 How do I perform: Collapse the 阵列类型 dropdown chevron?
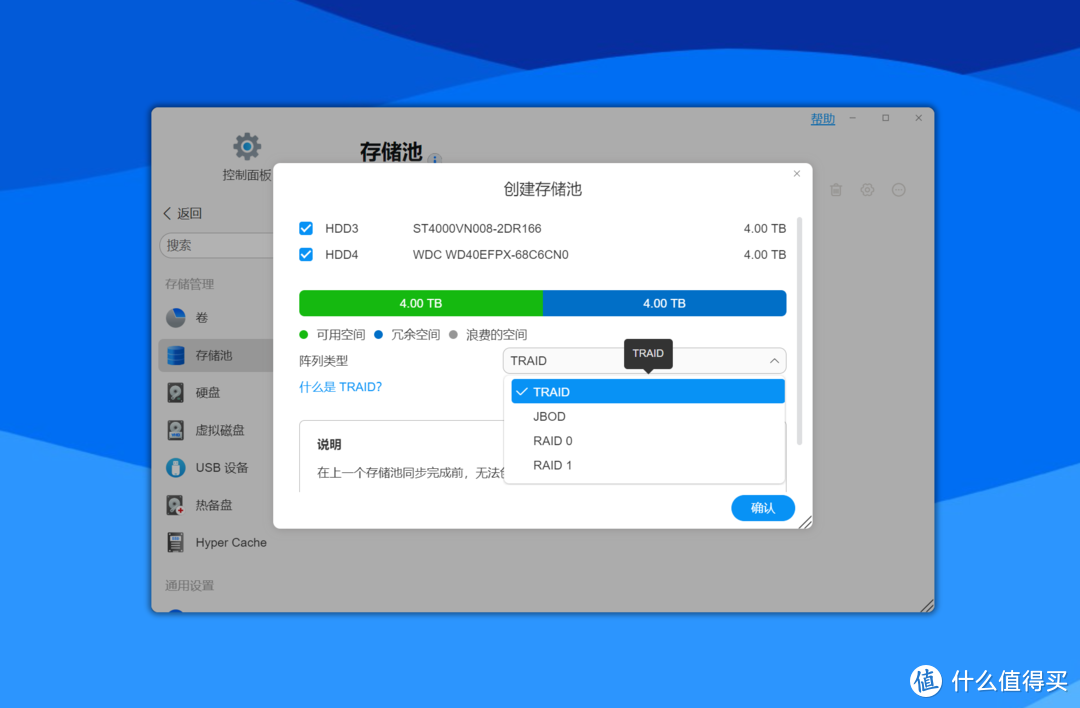pos(774,361)
